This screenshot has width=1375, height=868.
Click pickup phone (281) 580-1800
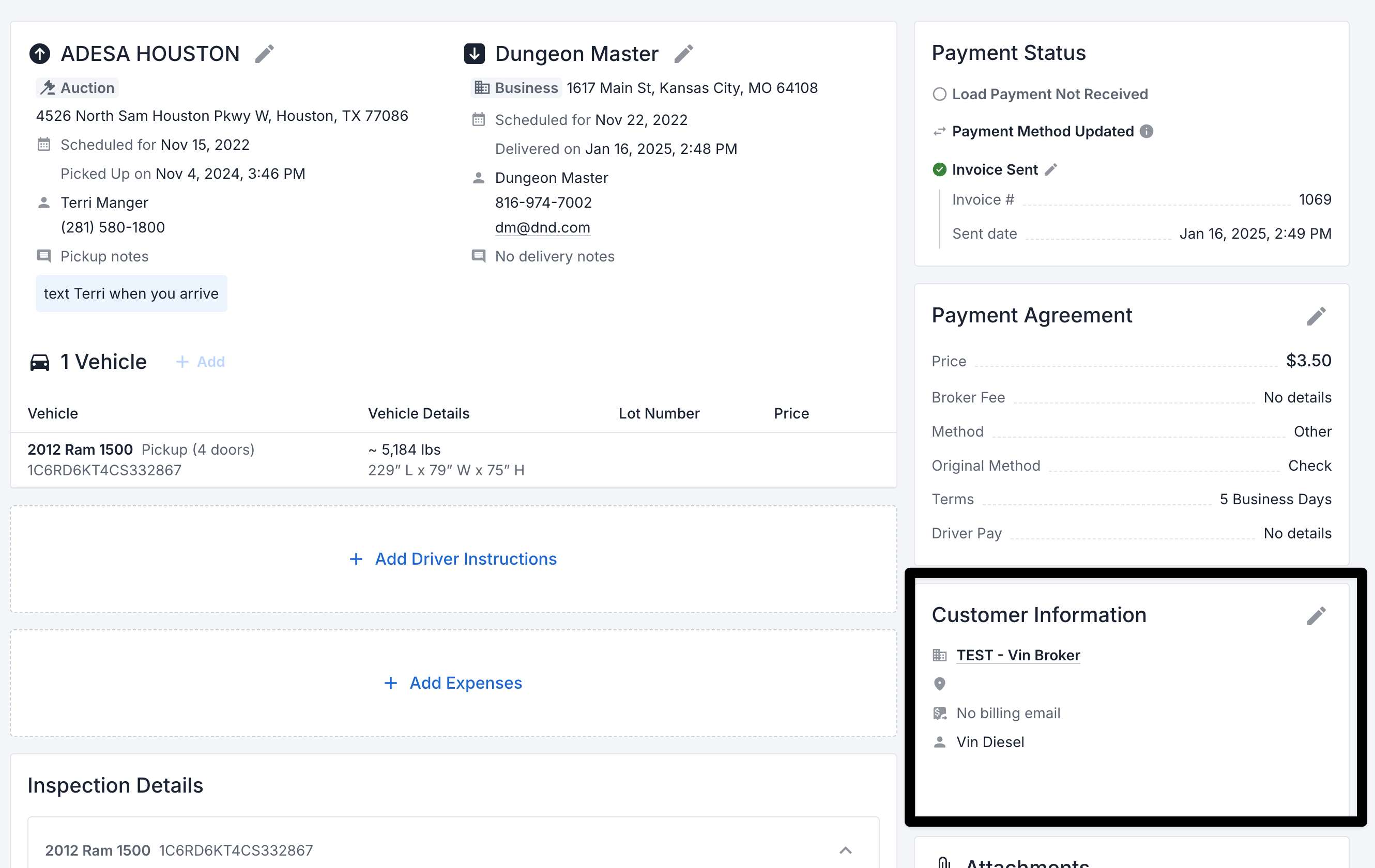pyautogui.click(x=113, y=227)
